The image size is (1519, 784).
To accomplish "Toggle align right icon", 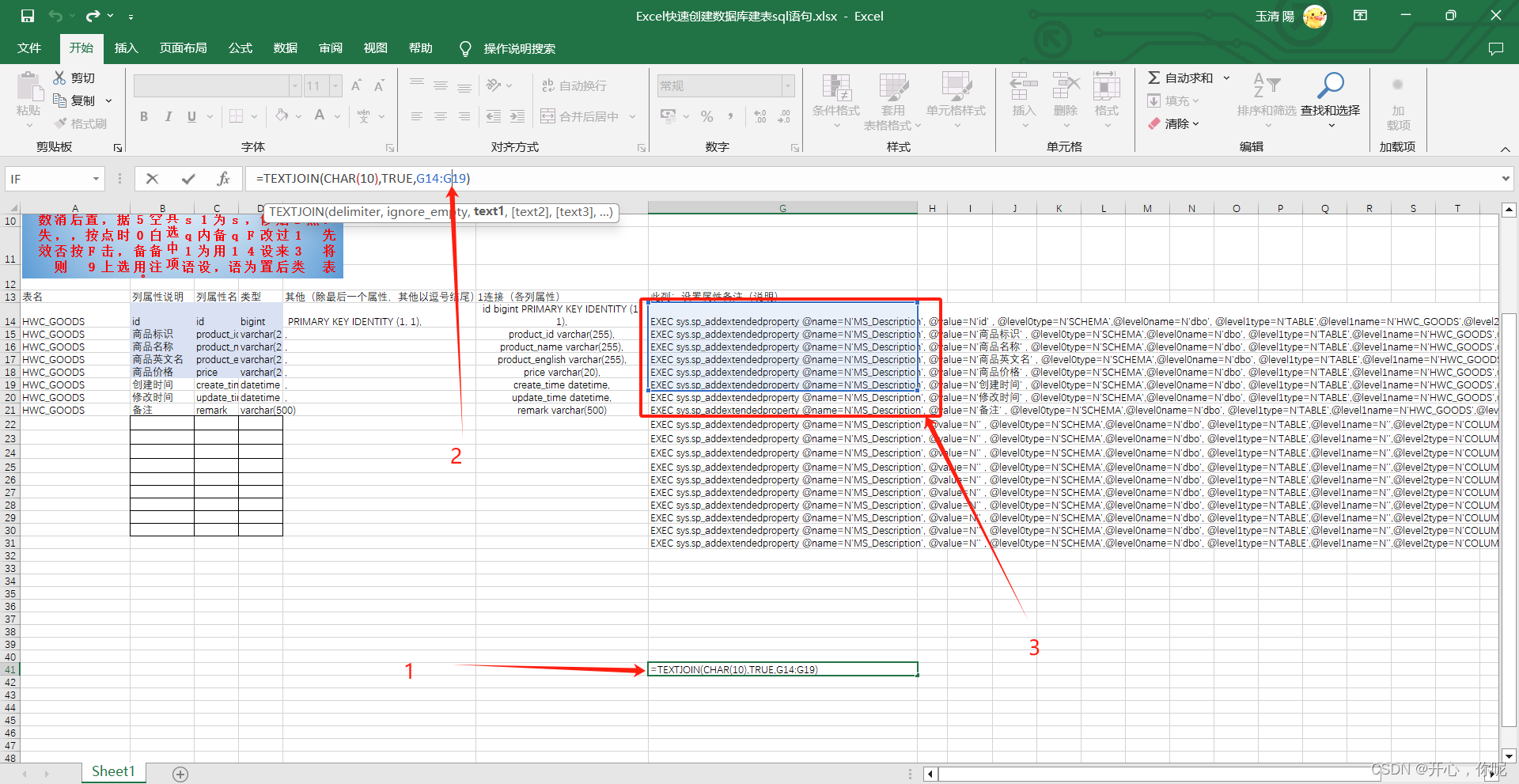I will [464, 116].
